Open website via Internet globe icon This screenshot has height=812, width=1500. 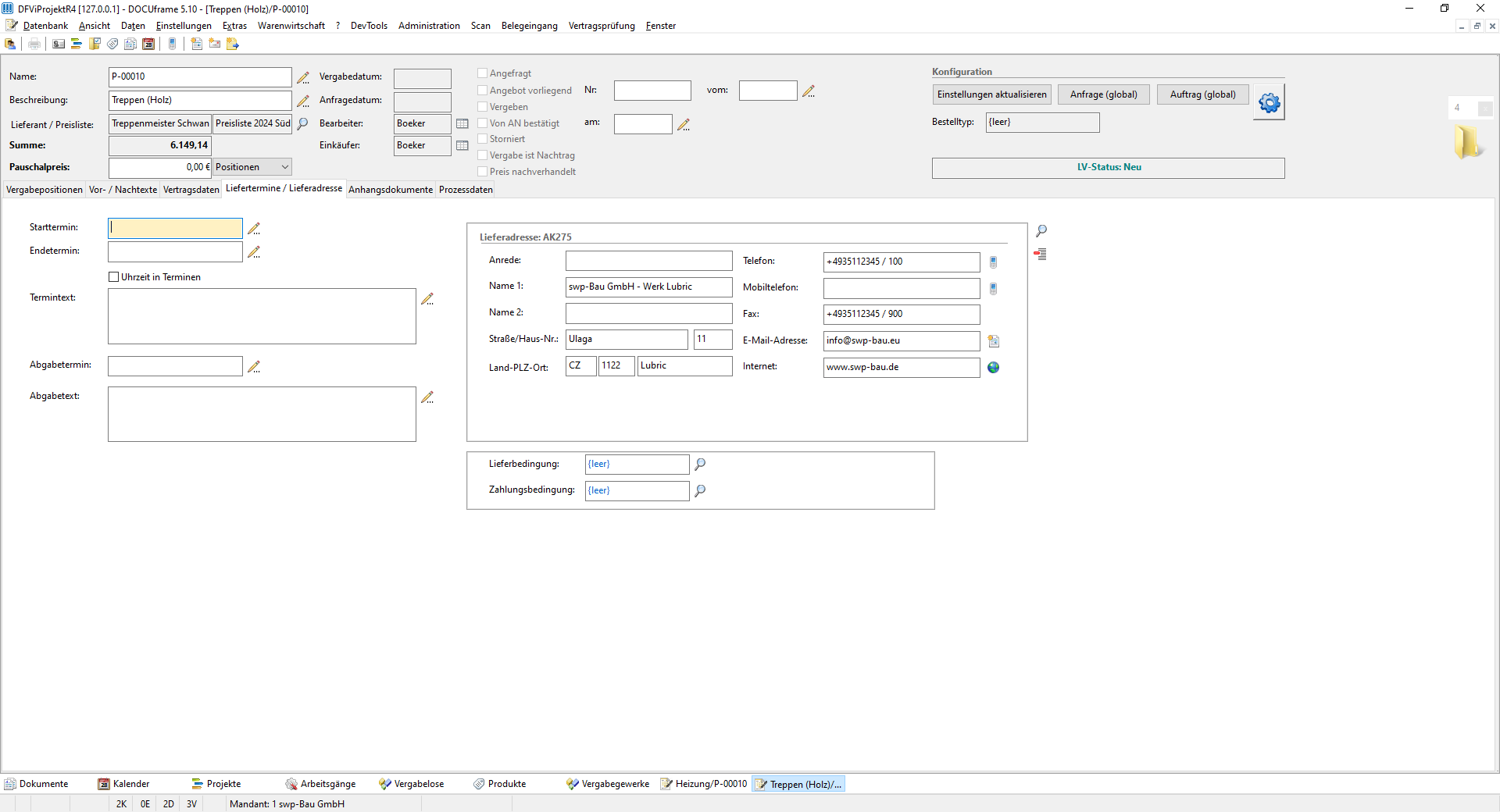(994, 367)
